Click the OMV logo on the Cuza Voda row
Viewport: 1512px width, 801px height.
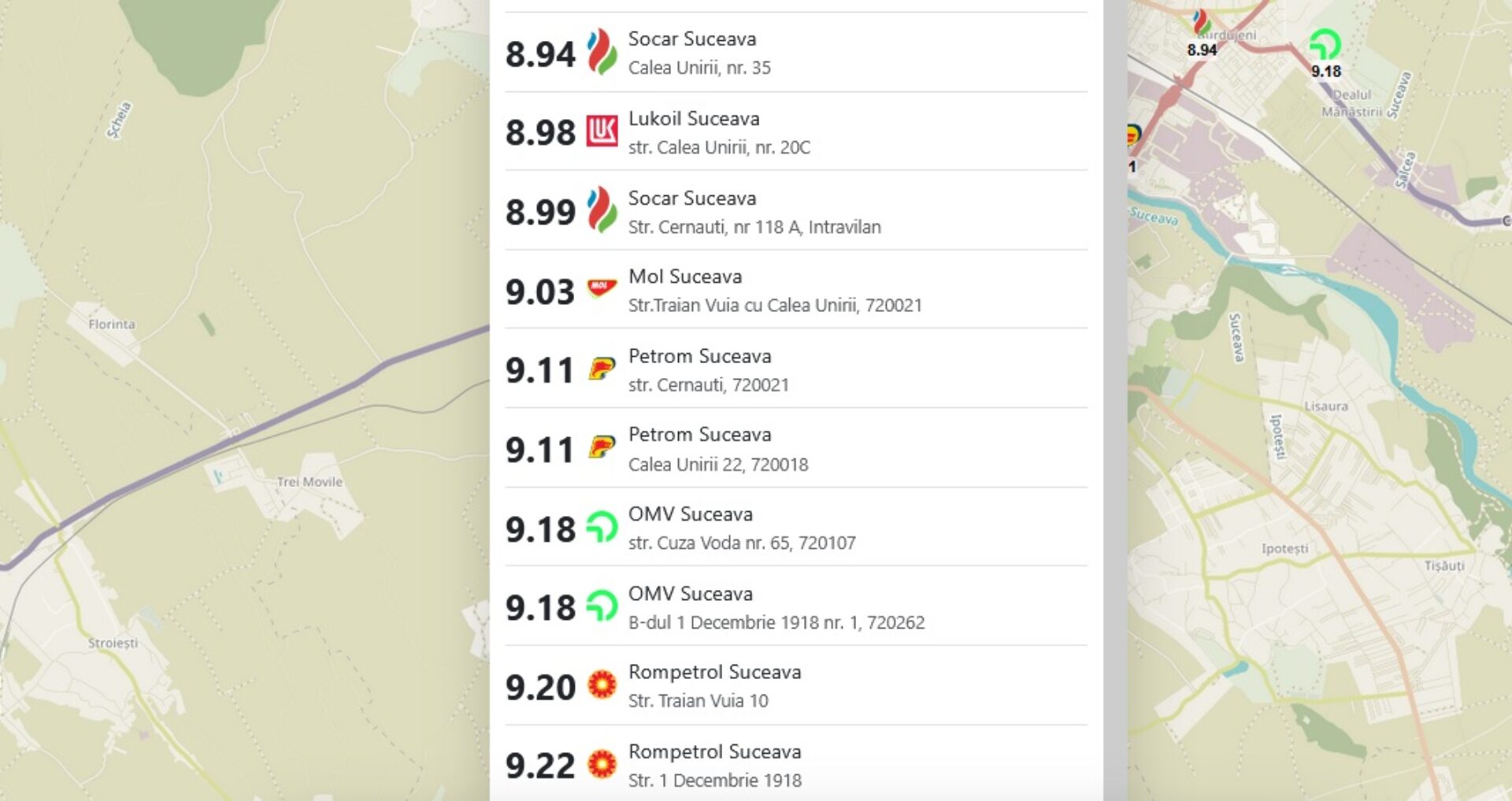click(602, 527)
